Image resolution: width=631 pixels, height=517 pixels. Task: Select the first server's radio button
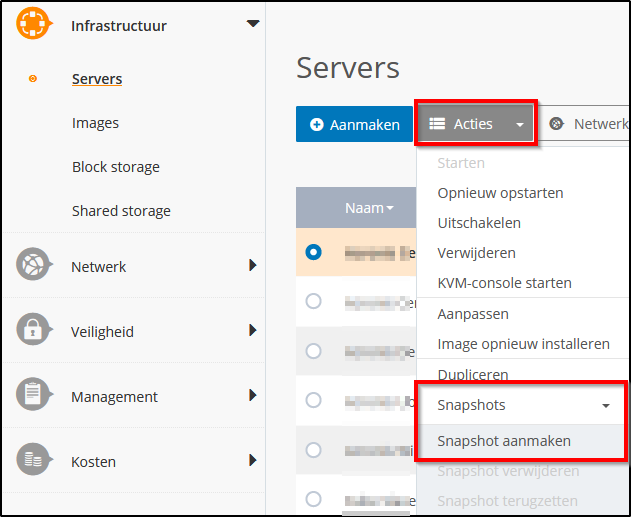click(313, 253)
